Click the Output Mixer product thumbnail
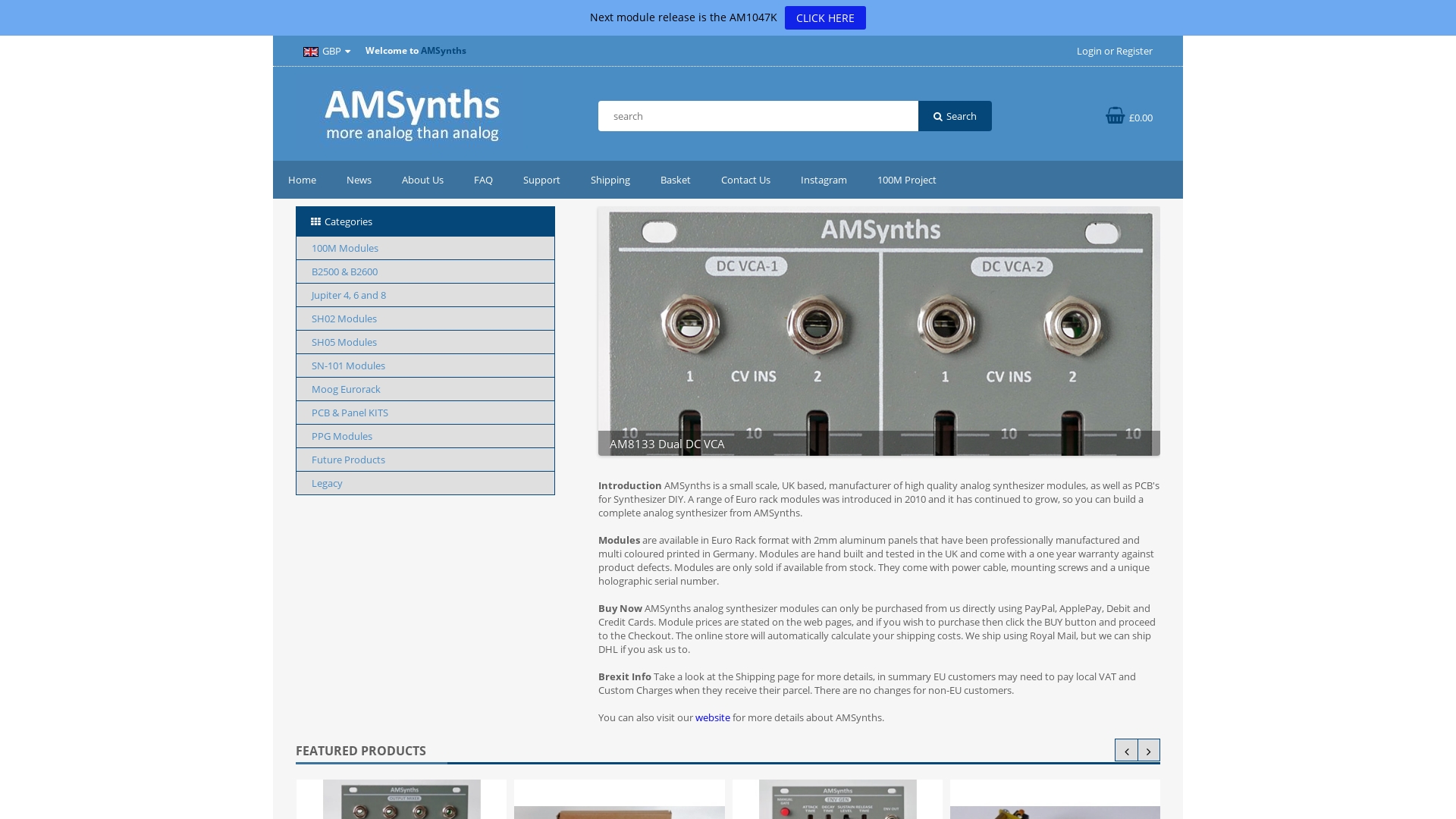This screenshot has height=819, width=1456. (402, 799)
